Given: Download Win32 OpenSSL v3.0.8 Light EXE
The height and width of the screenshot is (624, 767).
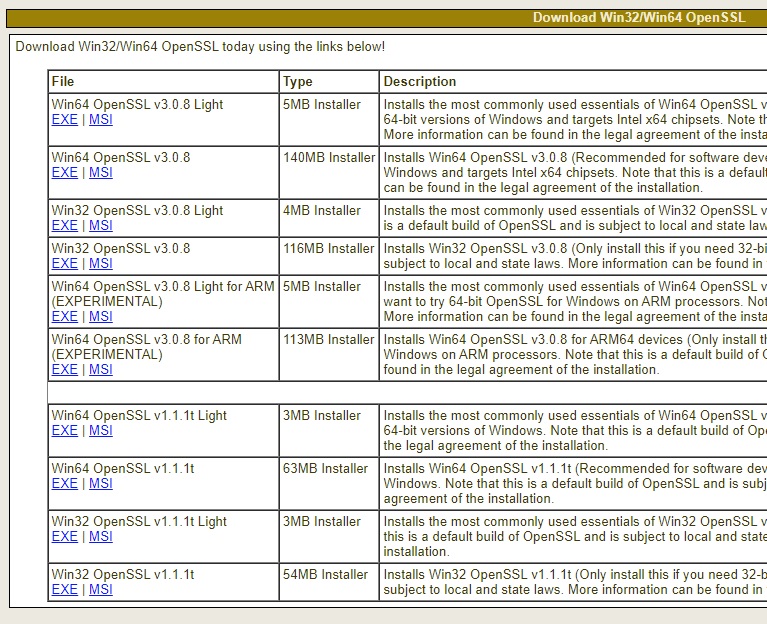Looking at the screenshot, I should 64,226.
